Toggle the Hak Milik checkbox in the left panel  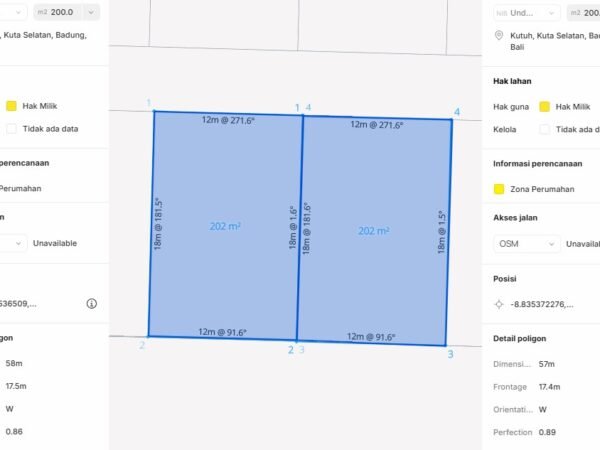(11, 106)
